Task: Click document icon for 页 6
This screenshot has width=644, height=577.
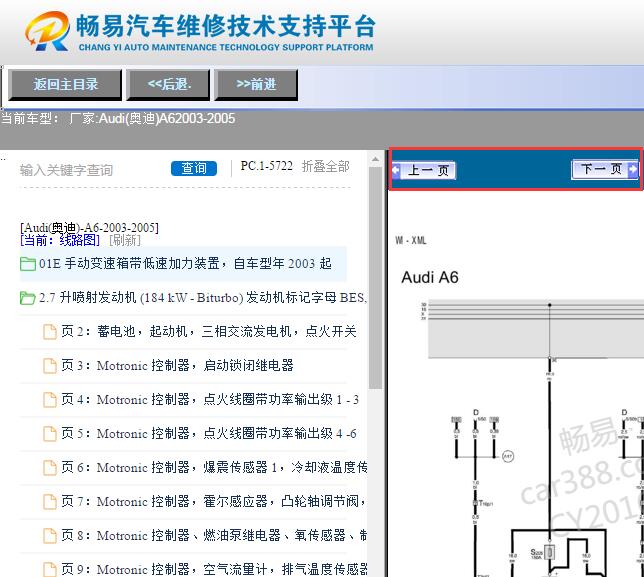Action: (x=50, y=468)
